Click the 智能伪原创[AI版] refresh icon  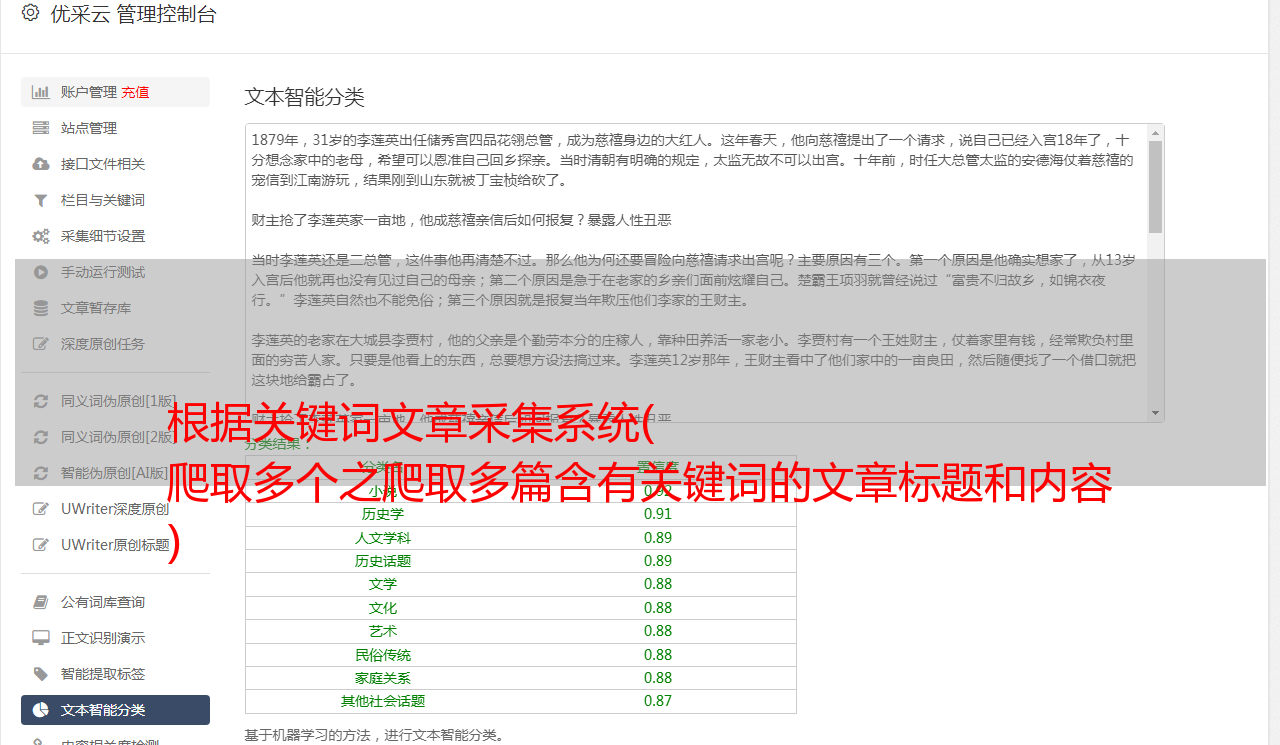pos(41,473)
